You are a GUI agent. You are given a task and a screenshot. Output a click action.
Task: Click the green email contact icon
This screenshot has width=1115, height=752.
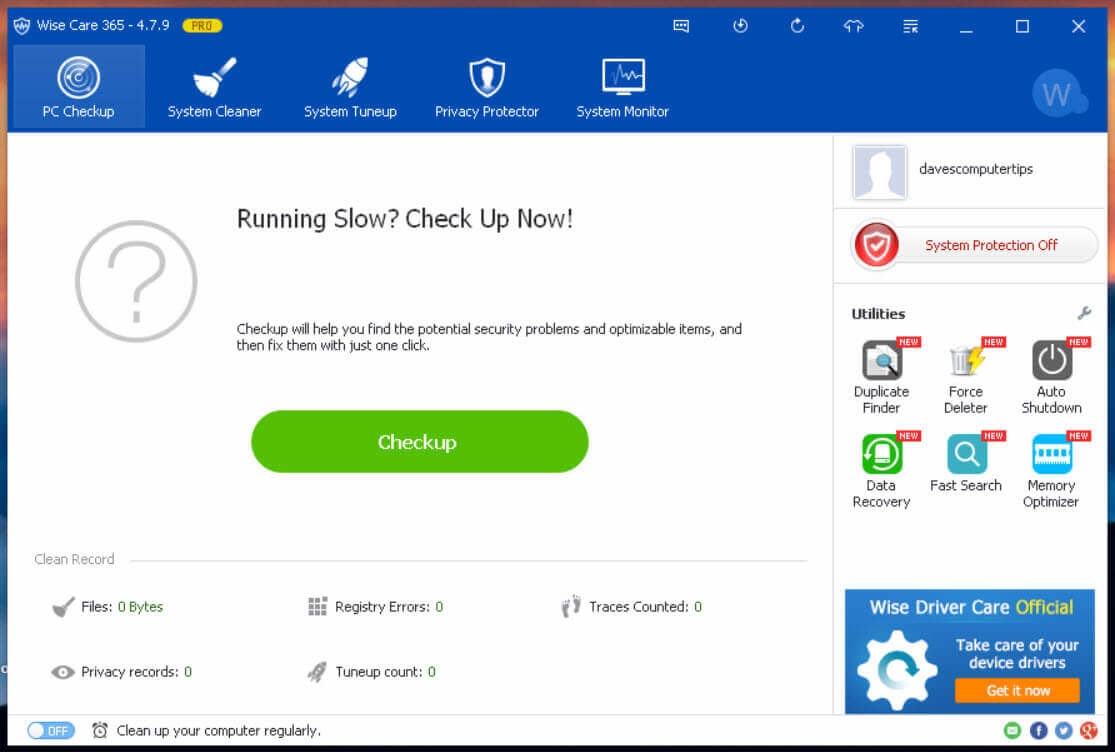click(x=1012, y=730)
